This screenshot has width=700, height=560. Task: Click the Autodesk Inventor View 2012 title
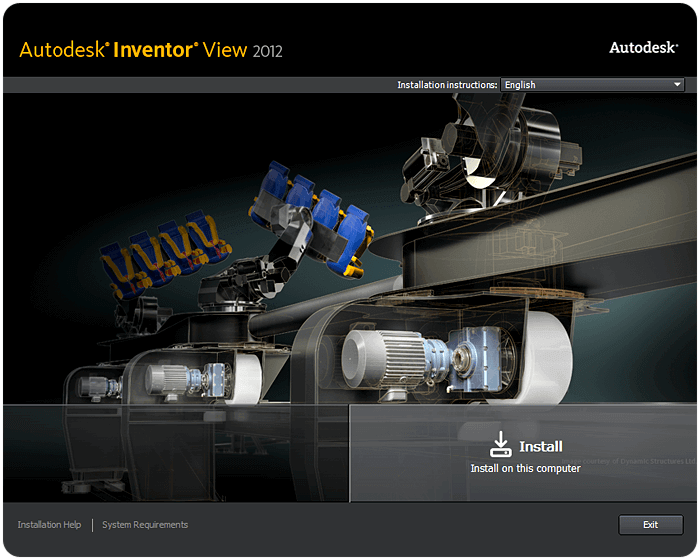[x=151, y=50]
